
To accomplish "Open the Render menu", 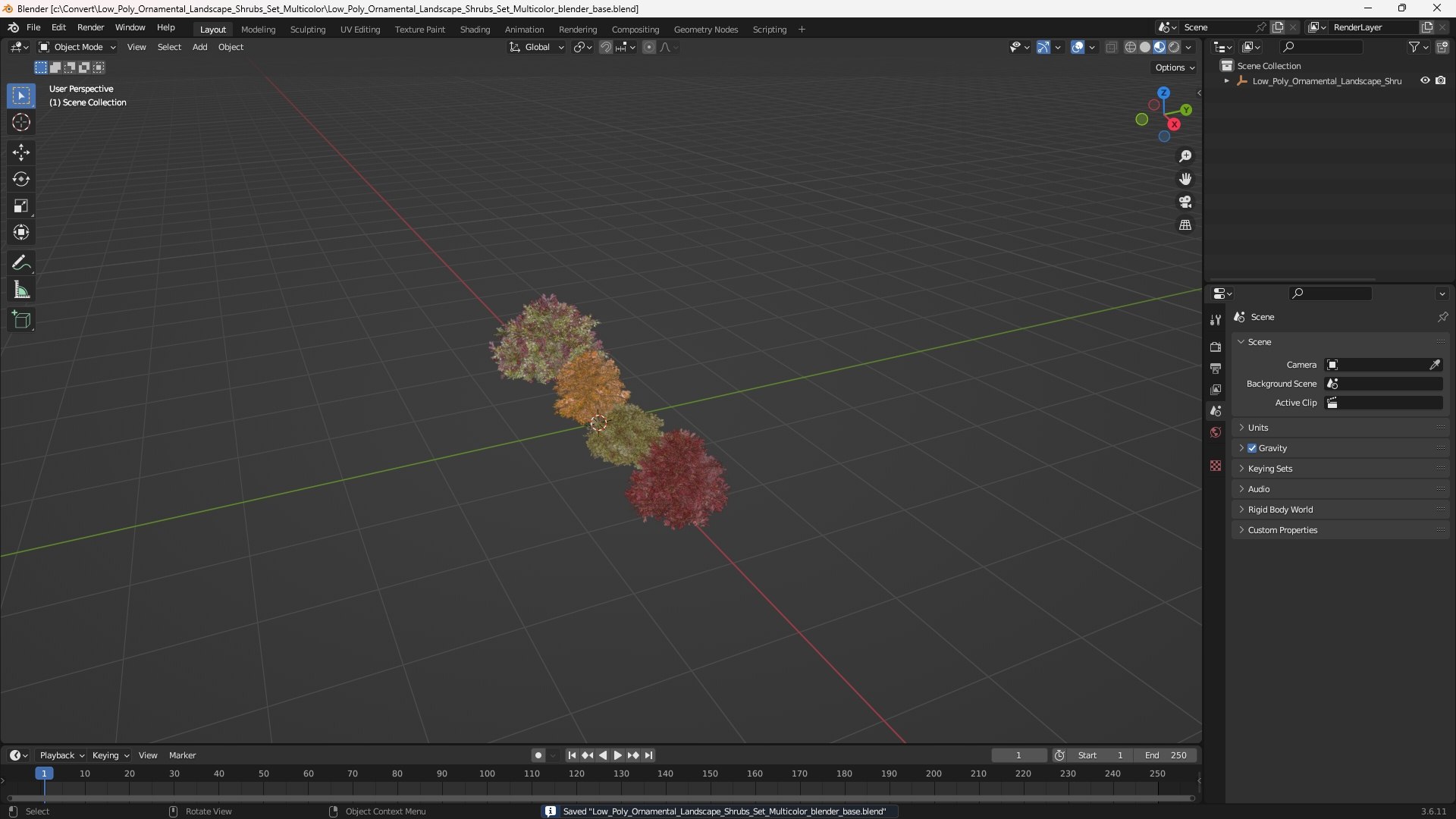I will (x=90, y=27).
